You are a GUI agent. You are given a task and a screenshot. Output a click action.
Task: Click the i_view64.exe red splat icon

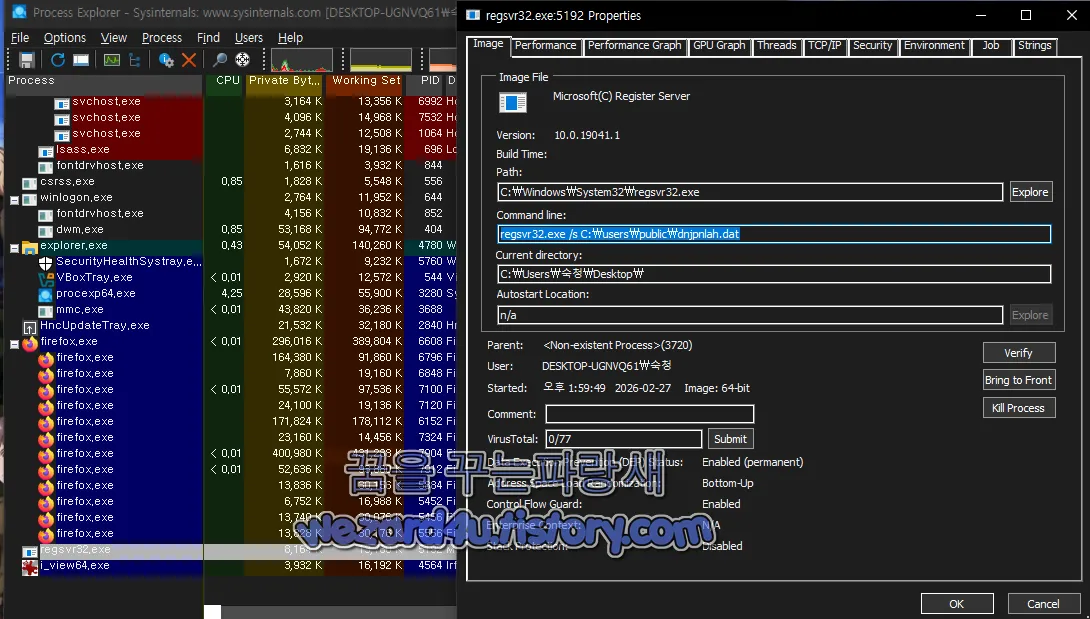(29, 567)
